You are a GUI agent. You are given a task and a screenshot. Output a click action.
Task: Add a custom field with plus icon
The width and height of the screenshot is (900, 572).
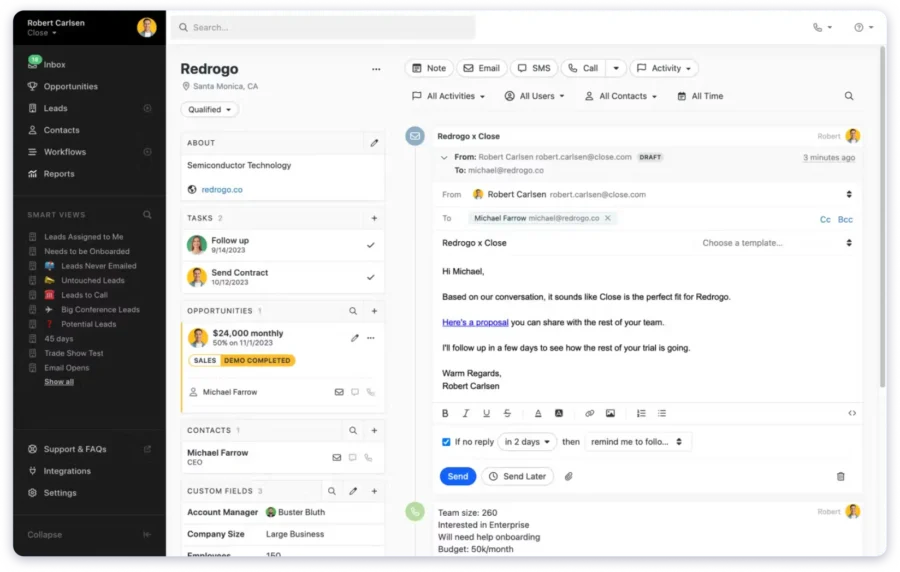[x=374, y=491]
